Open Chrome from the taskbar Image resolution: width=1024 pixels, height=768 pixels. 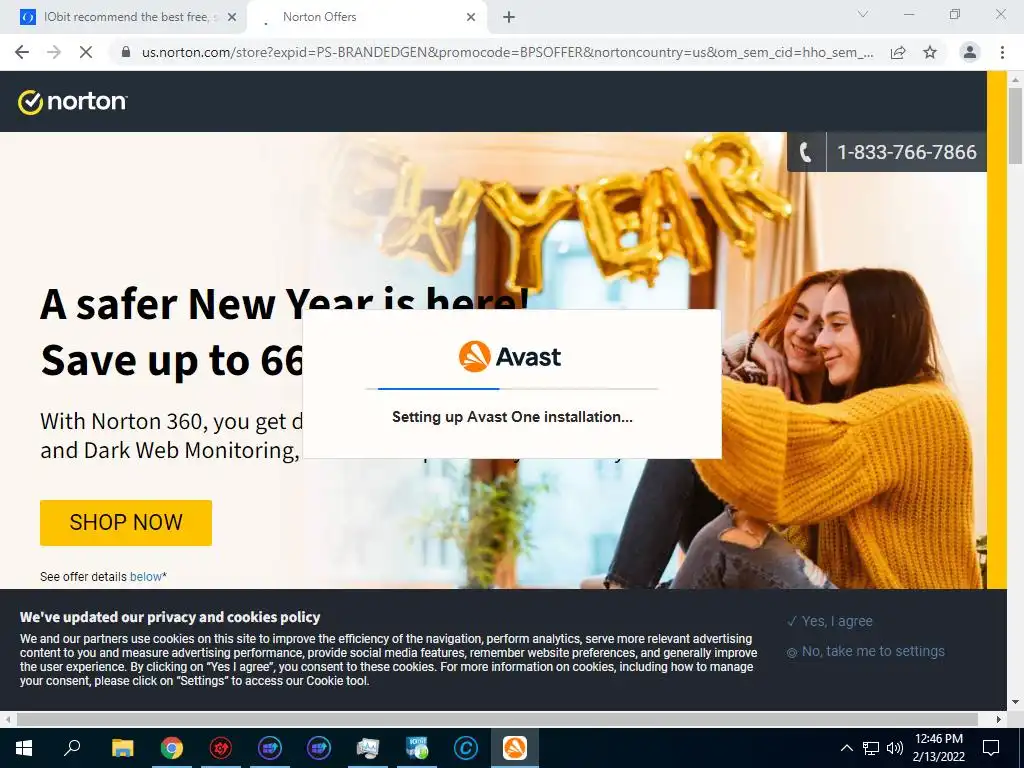[x=172, y=748]
